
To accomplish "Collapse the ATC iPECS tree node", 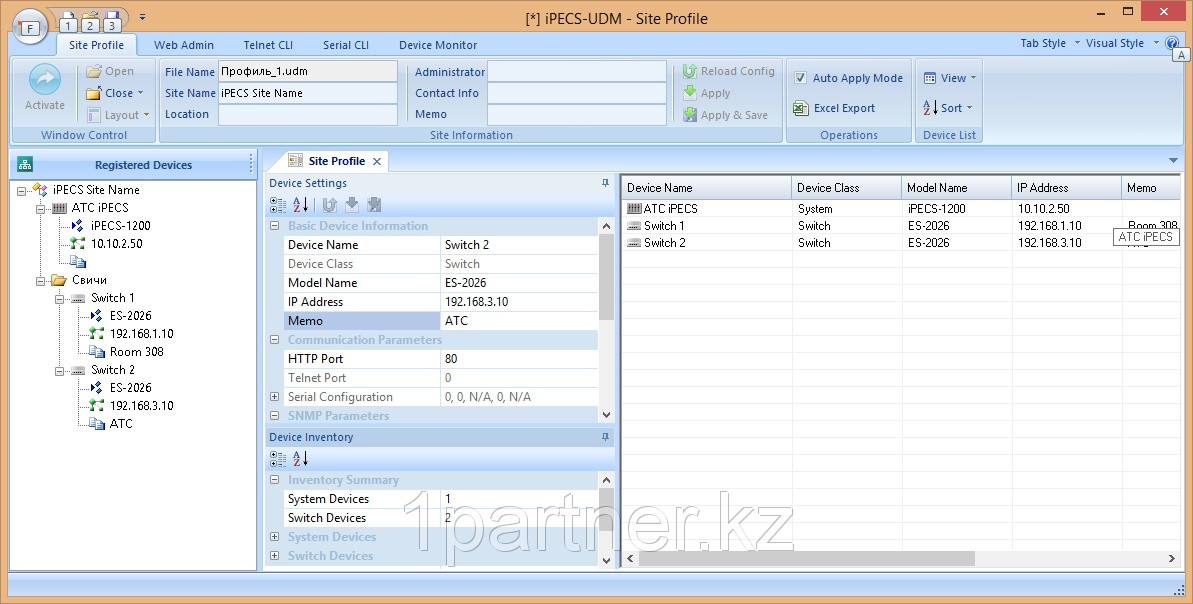I will coord(40,208).
